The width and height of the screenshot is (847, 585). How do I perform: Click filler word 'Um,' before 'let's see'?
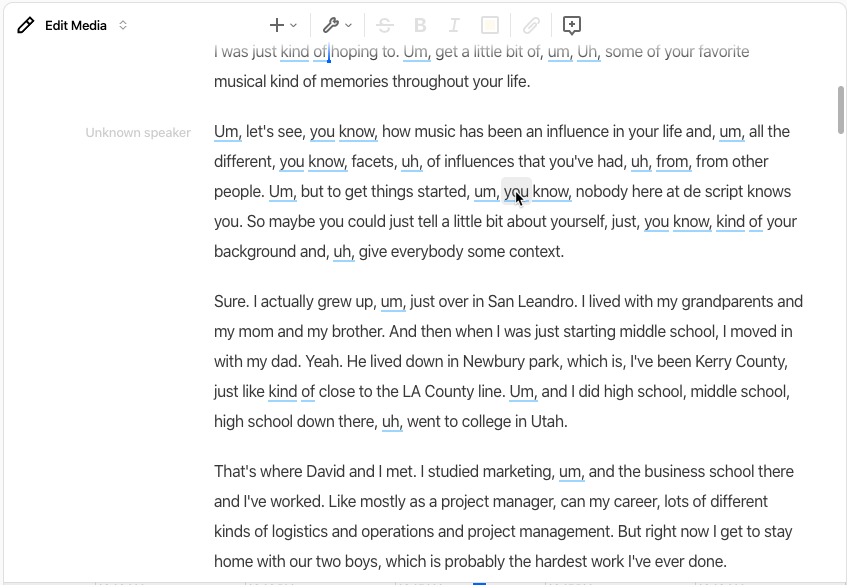point(228,132)
